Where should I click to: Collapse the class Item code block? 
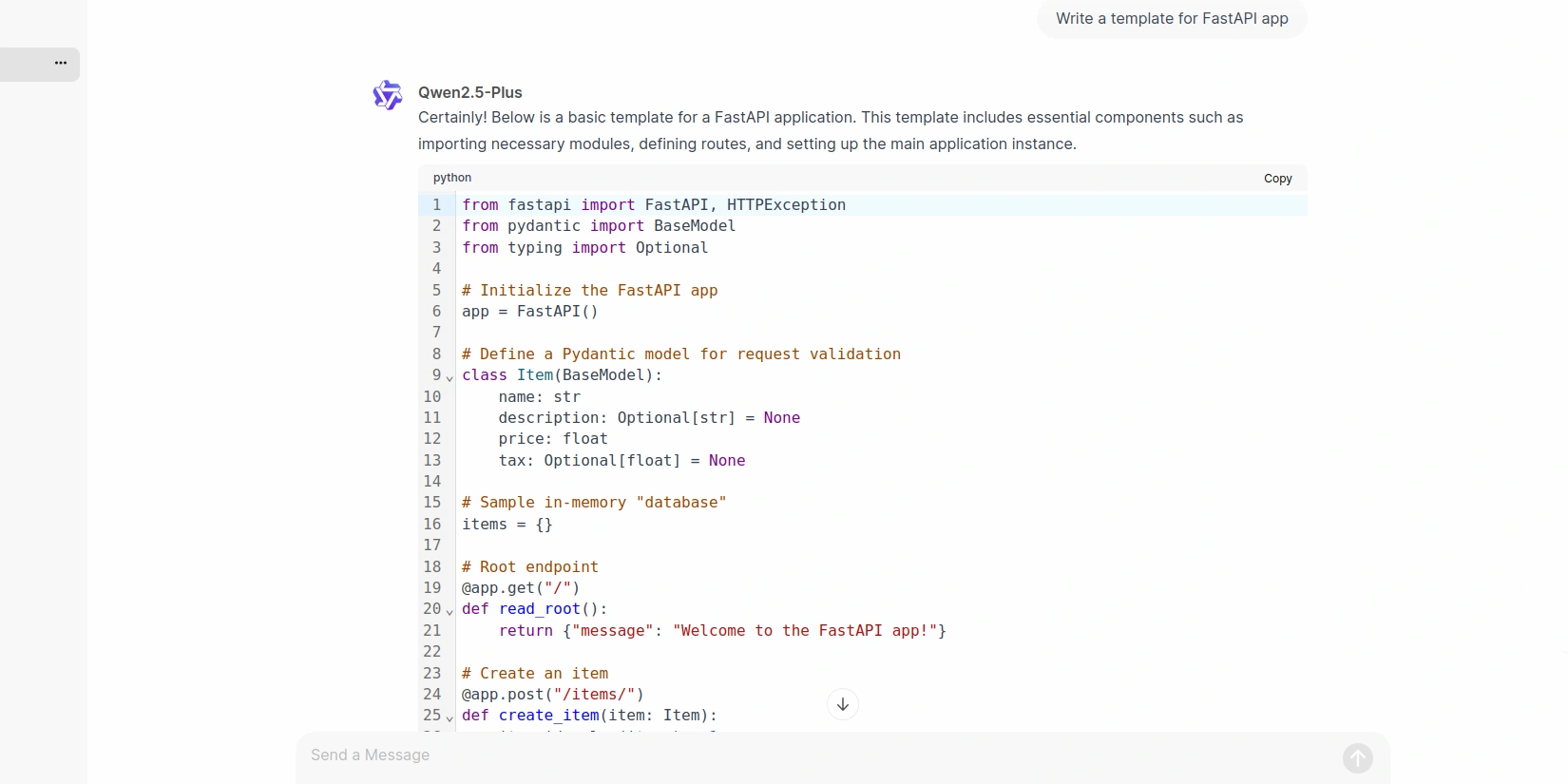pyautogui.click(x=449, y=378)
